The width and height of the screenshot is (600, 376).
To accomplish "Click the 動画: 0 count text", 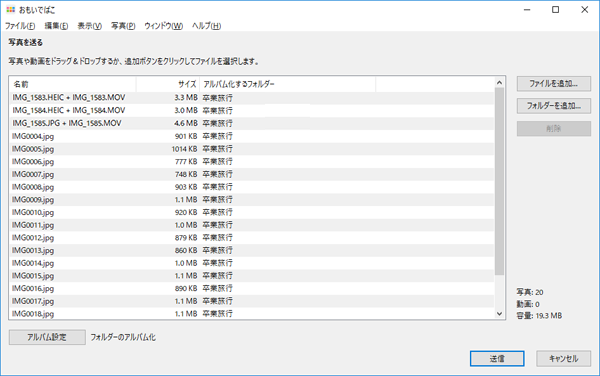I will (528, 304).
